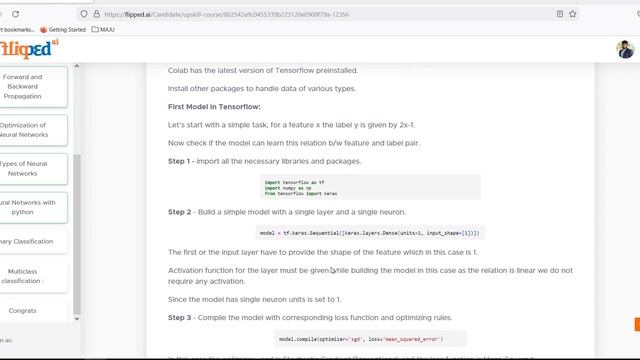
Task: Click 'Since the model has single neuron' sentence
Action: point(254,299)
